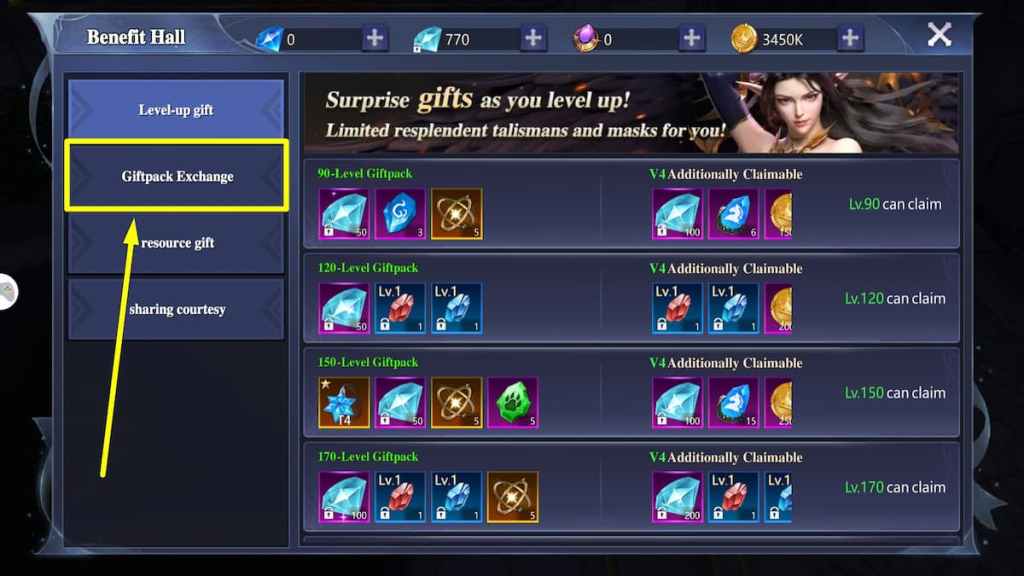Image resolution: width=1024 pixels, height=576 pixels.
Task: Close the Benefit Hall window
Action: [x=939, y=35]
